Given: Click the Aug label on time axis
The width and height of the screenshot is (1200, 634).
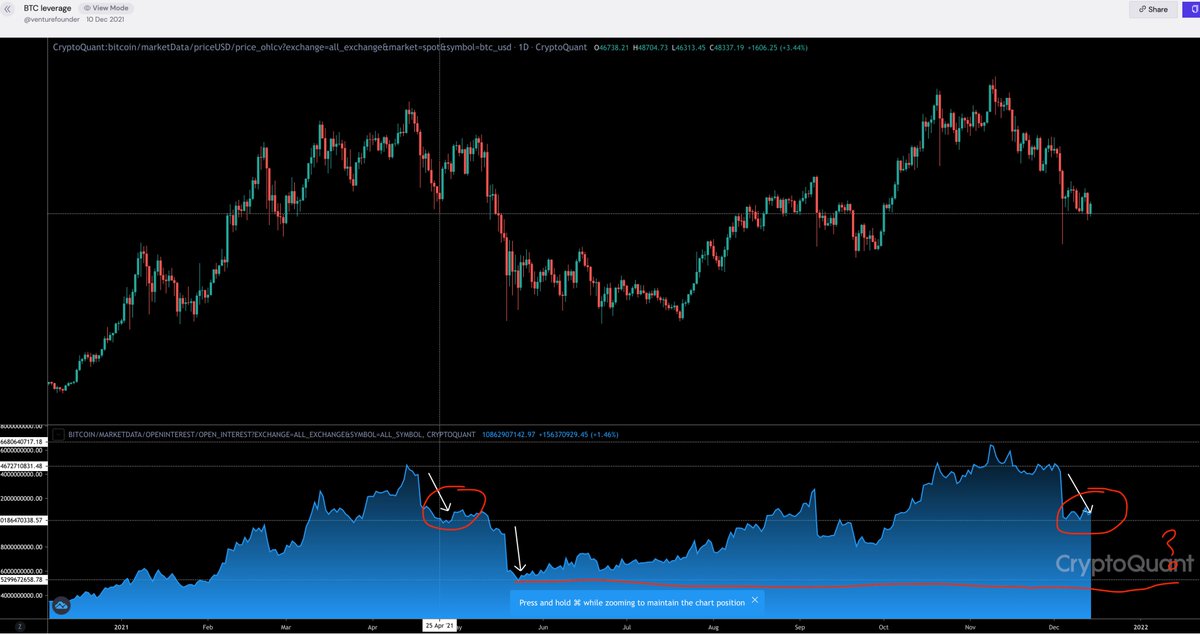Looking at the screenshot, I should coord(713,626).
